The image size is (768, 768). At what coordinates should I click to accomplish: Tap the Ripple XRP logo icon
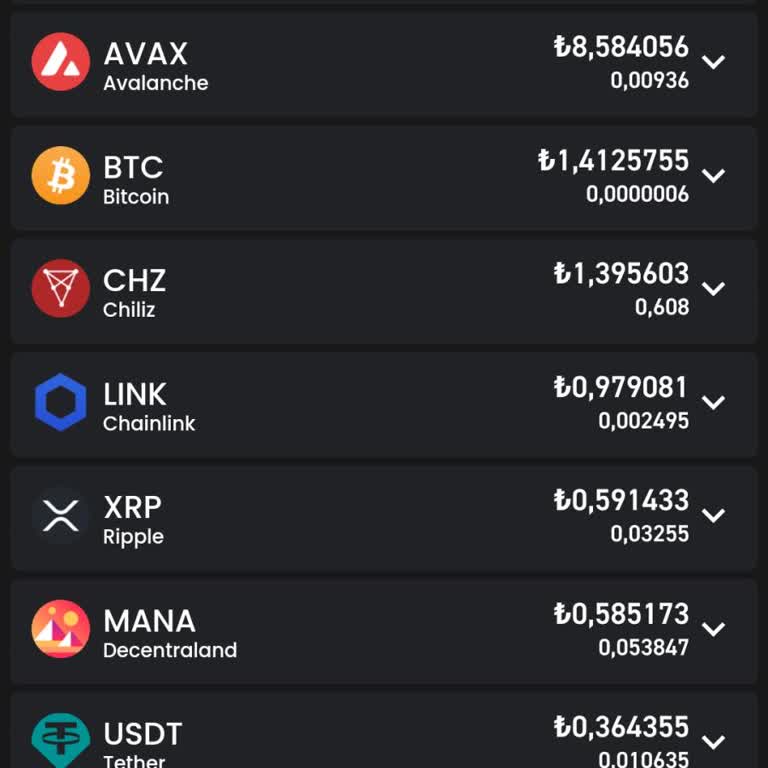click(x=61, y=516)
